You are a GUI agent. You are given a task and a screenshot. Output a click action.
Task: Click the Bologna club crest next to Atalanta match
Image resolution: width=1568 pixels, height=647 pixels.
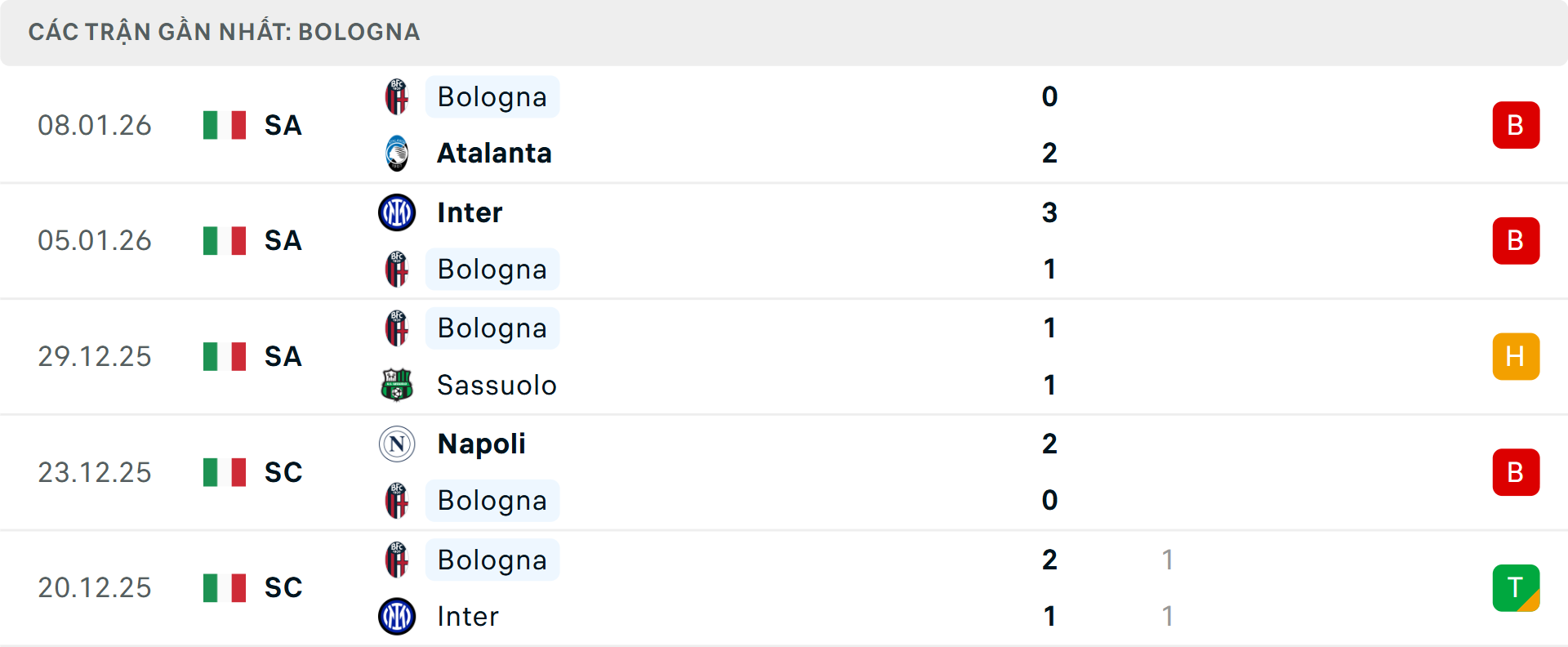click(397, 96)
